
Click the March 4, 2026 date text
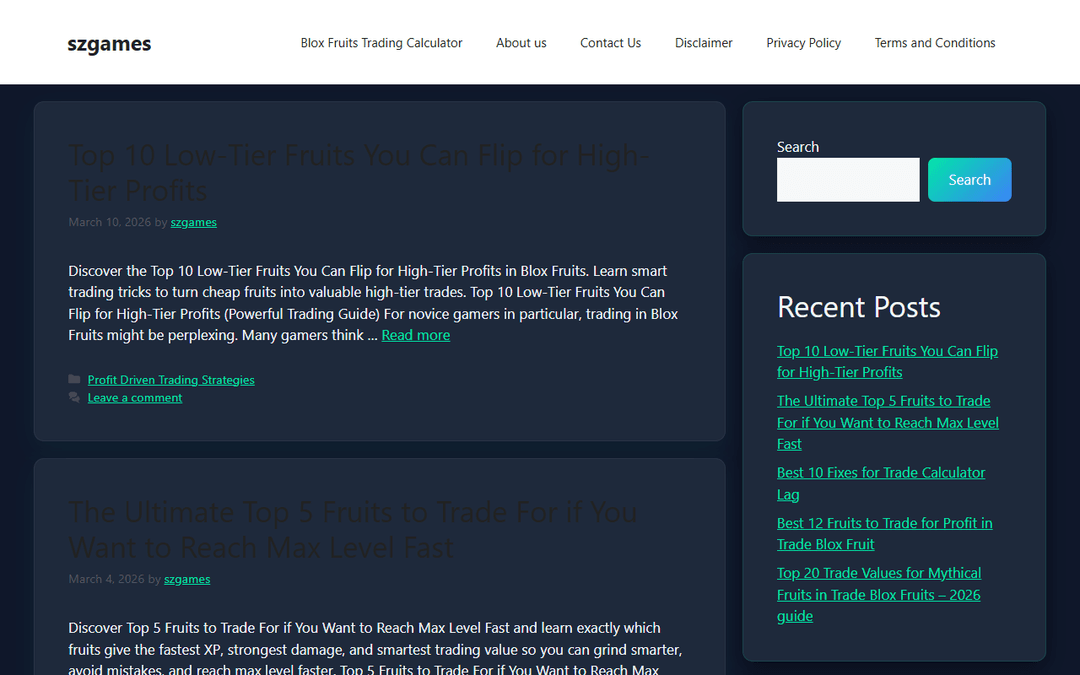click(106, 579)
